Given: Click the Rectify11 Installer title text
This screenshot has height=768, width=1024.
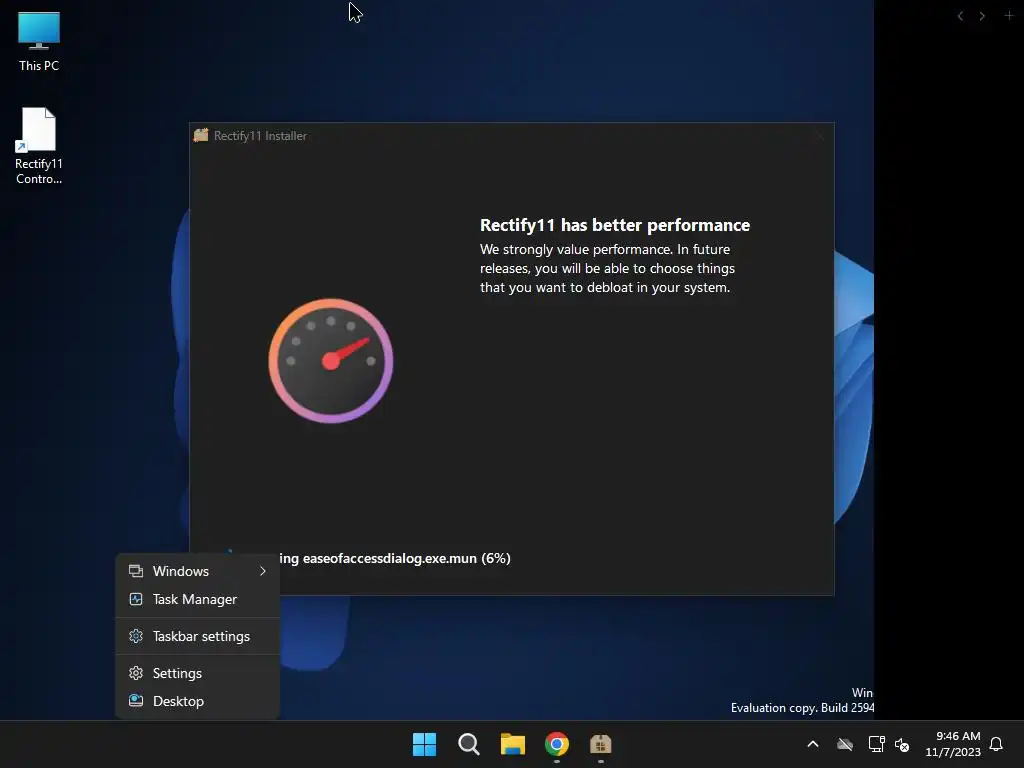Looking at the screenshot, I should coord(261,136).
